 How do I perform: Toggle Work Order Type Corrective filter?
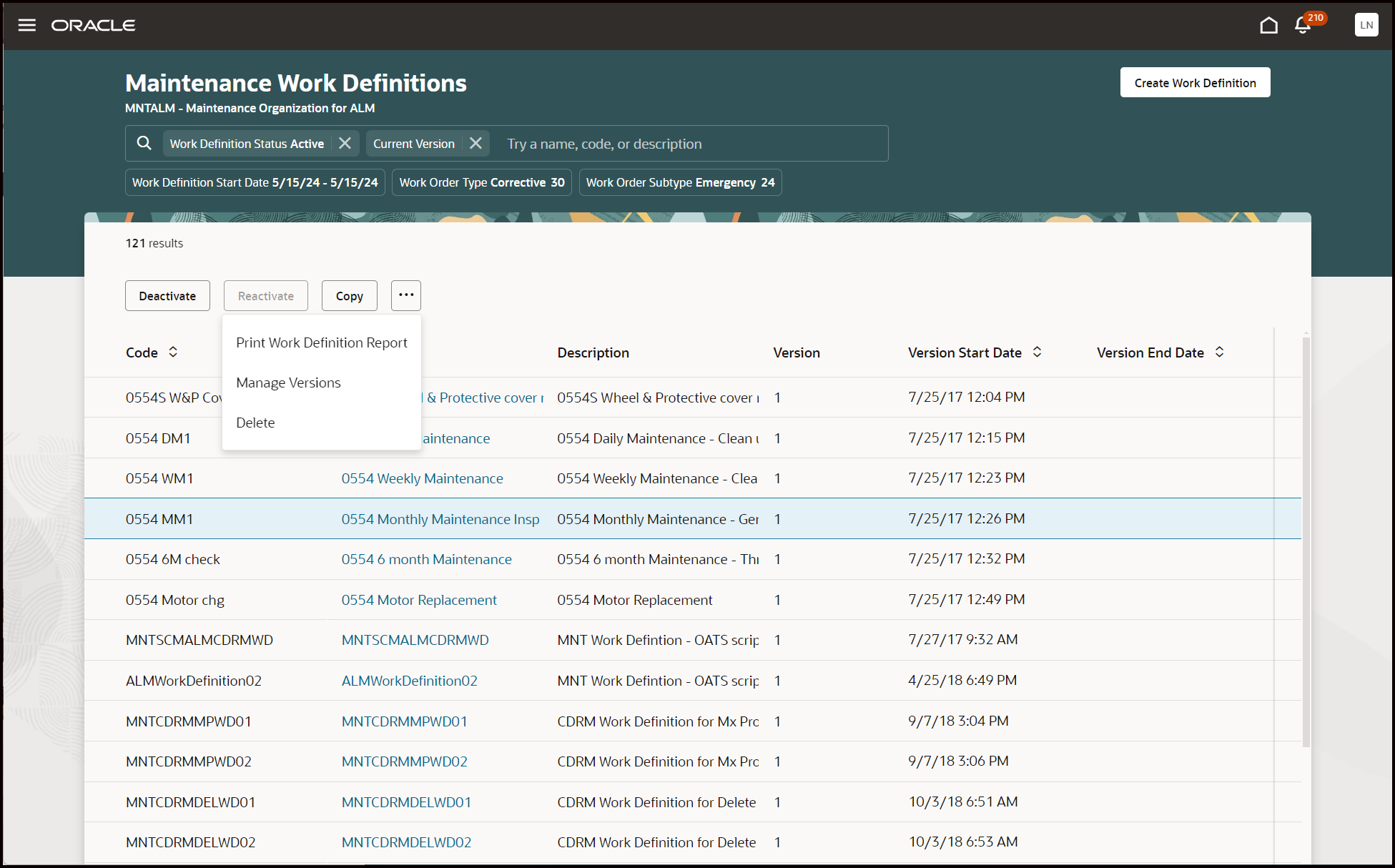pyautogui.click(x=482, y=182)
